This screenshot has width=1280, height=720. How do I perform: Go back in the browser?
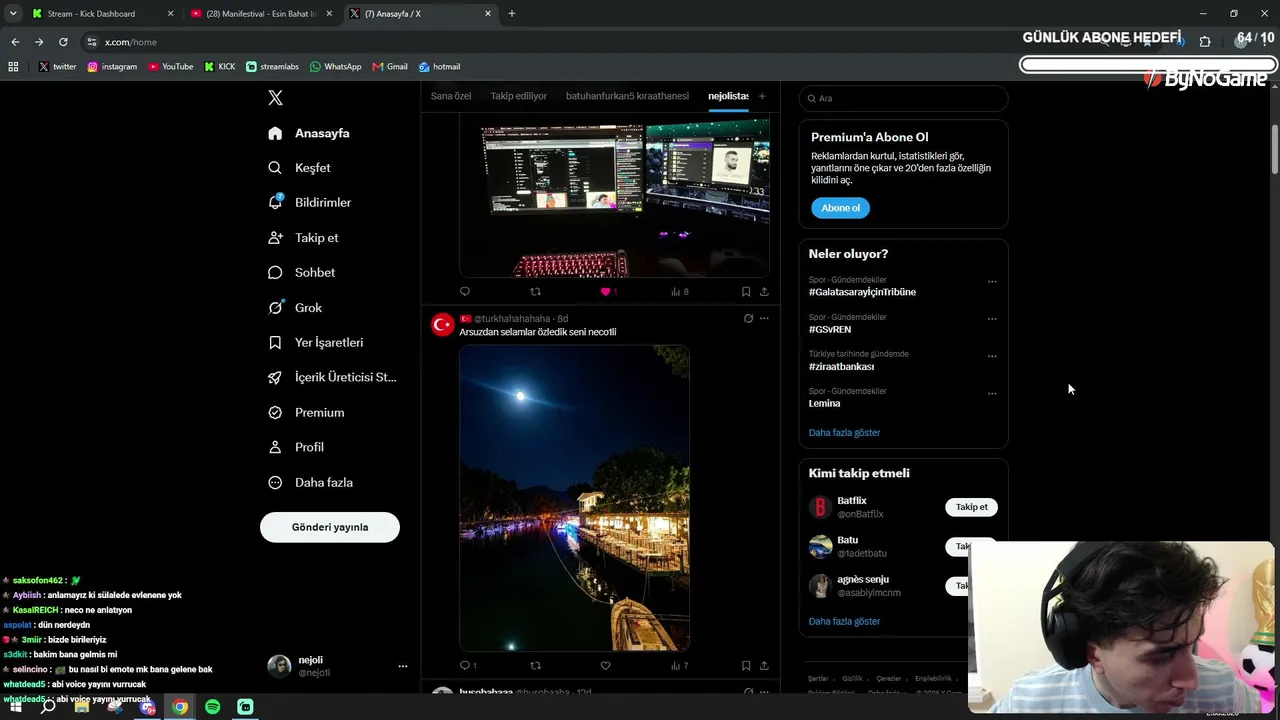15,42
